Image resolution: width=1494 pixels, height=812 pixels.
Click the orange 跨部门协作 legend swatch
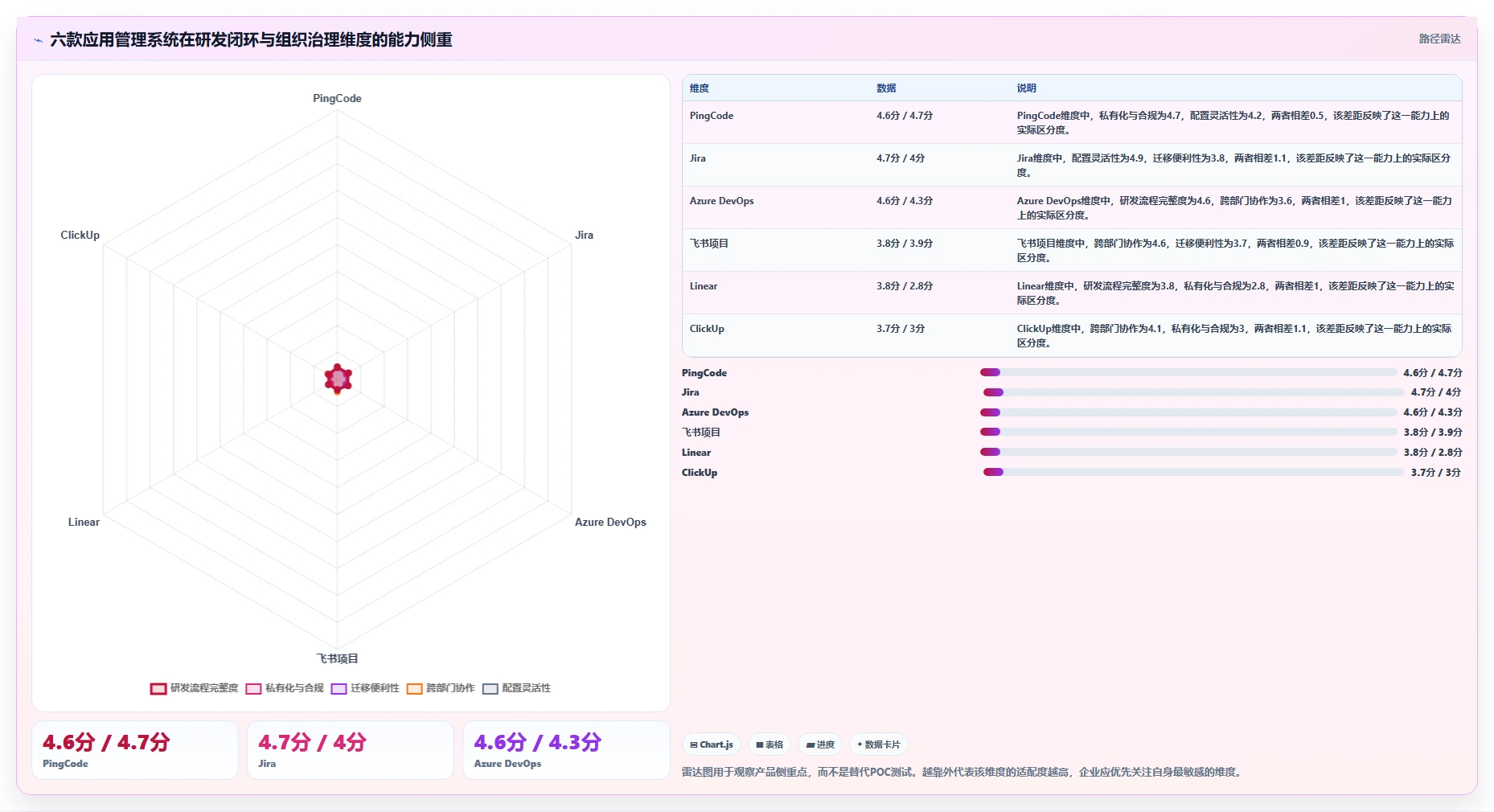click(414, 688)
